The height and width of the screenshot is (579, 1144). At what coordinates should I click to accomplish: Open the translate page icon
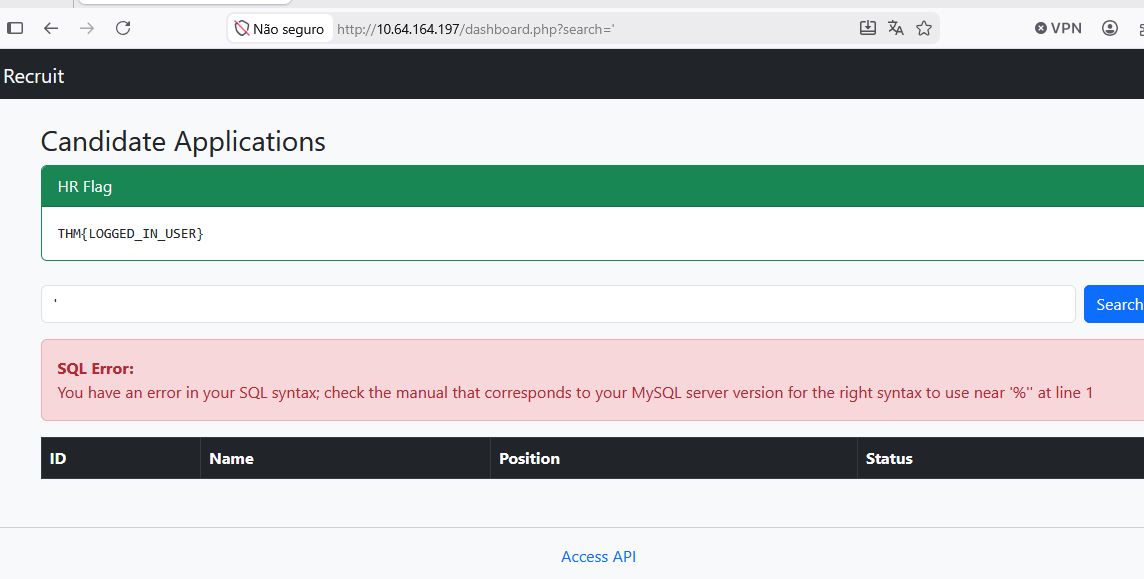[x=896, y=28]
